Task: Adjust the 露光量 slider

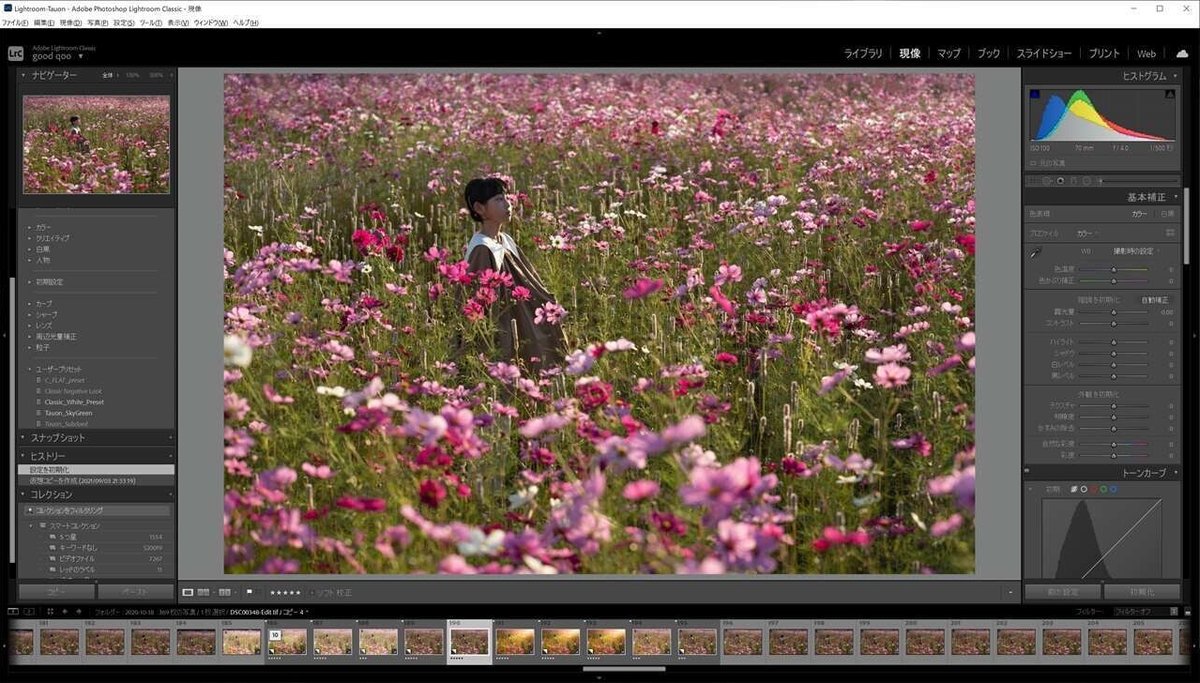Action: click(x=1113, y=312)
